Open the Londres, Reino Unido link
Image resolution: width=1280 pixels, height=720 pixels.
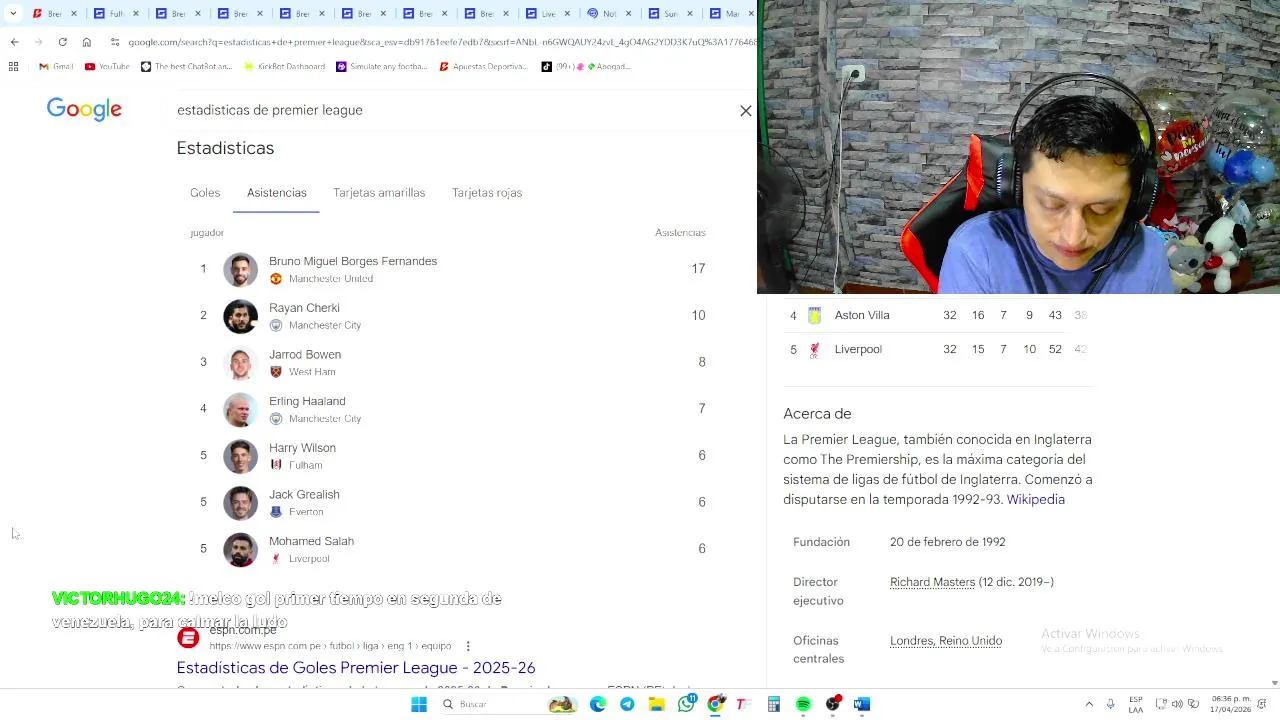point(946,641)
